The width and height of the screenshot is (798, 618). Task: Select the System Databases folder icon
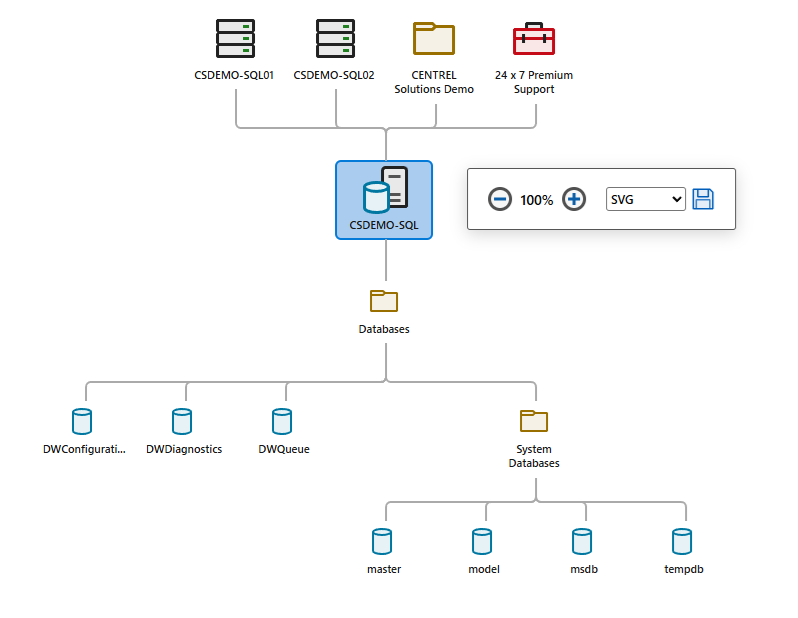click(x=534, y=421)
